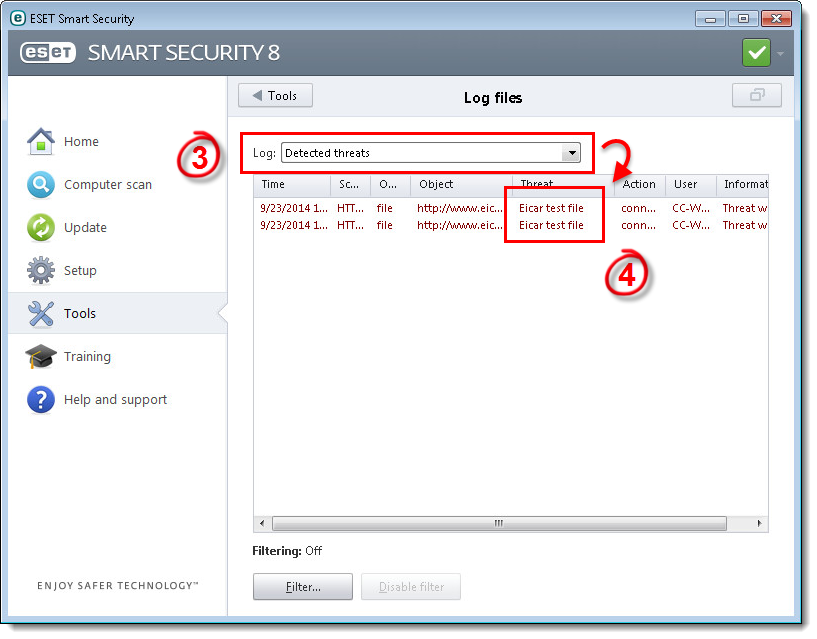Click the Training graduation cap icon
The width and height of the screenshot is (817, 639).
pos(41,357)
